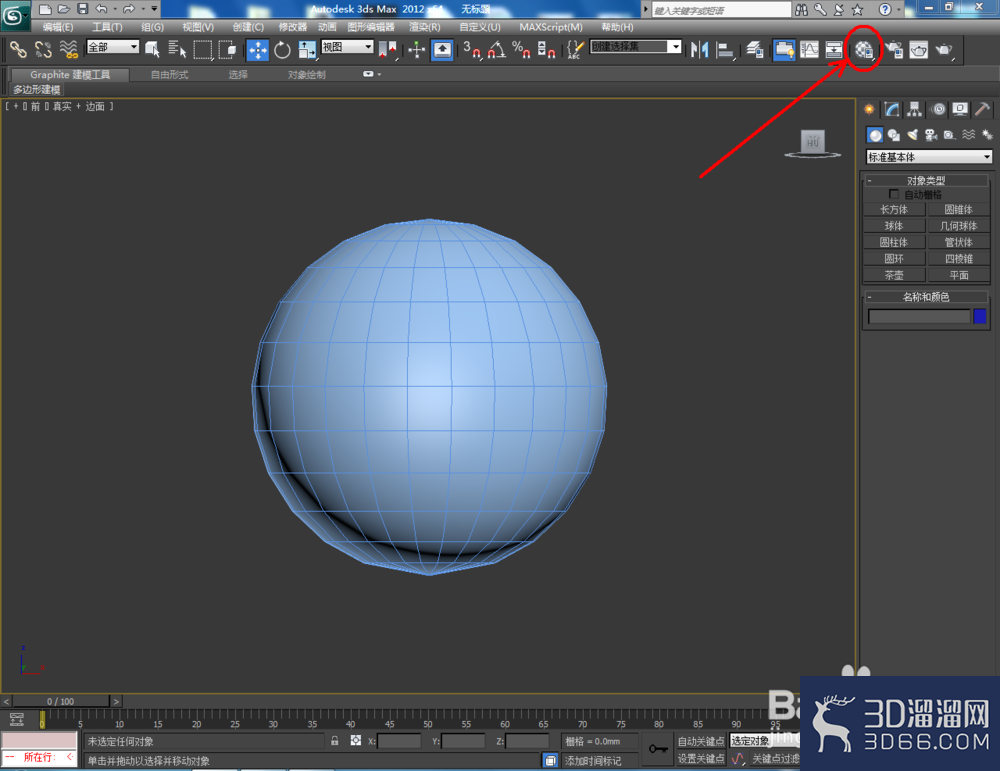Open ribbon display options dropdown
1000x771 pixels.
[372, 74]
